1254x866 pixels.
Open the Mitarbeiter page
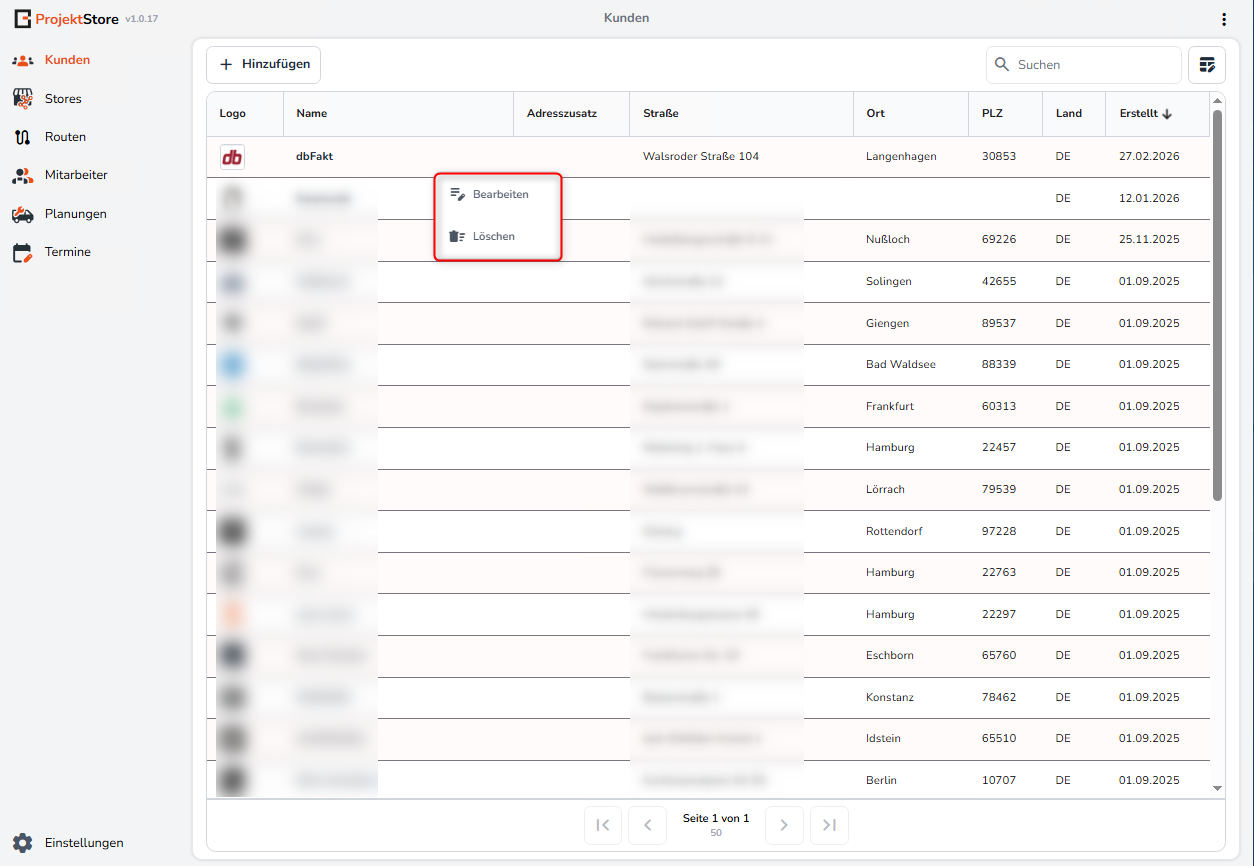click(75, 175)
